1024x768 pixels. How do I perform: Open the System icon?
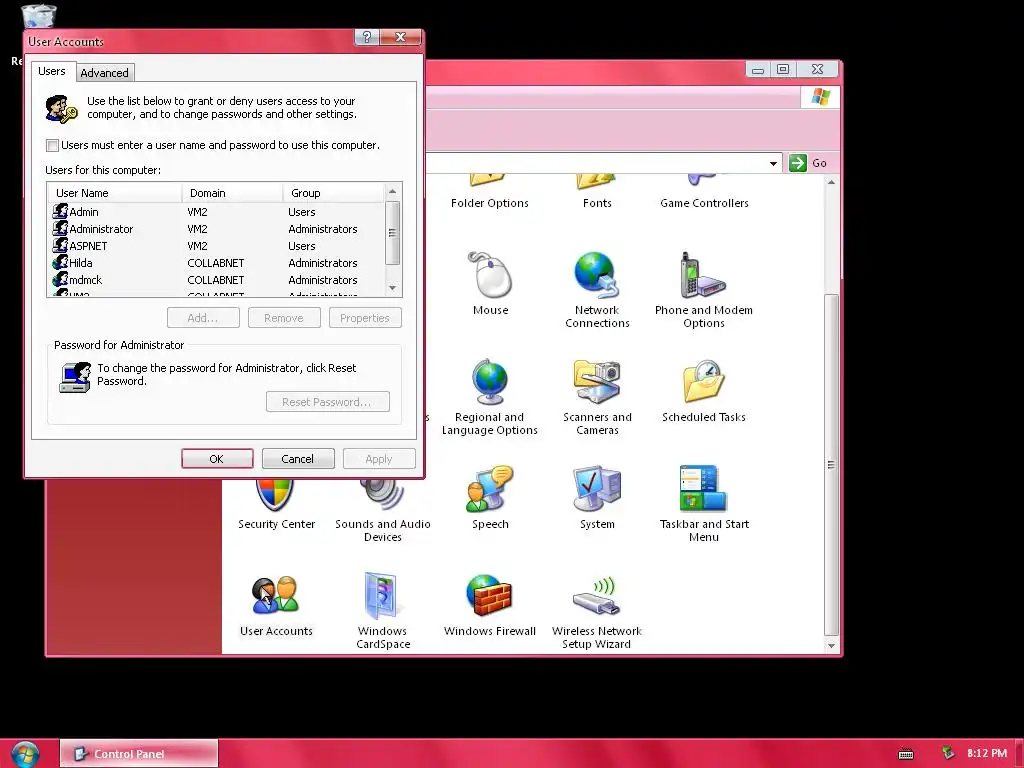(x=596, y=488)
